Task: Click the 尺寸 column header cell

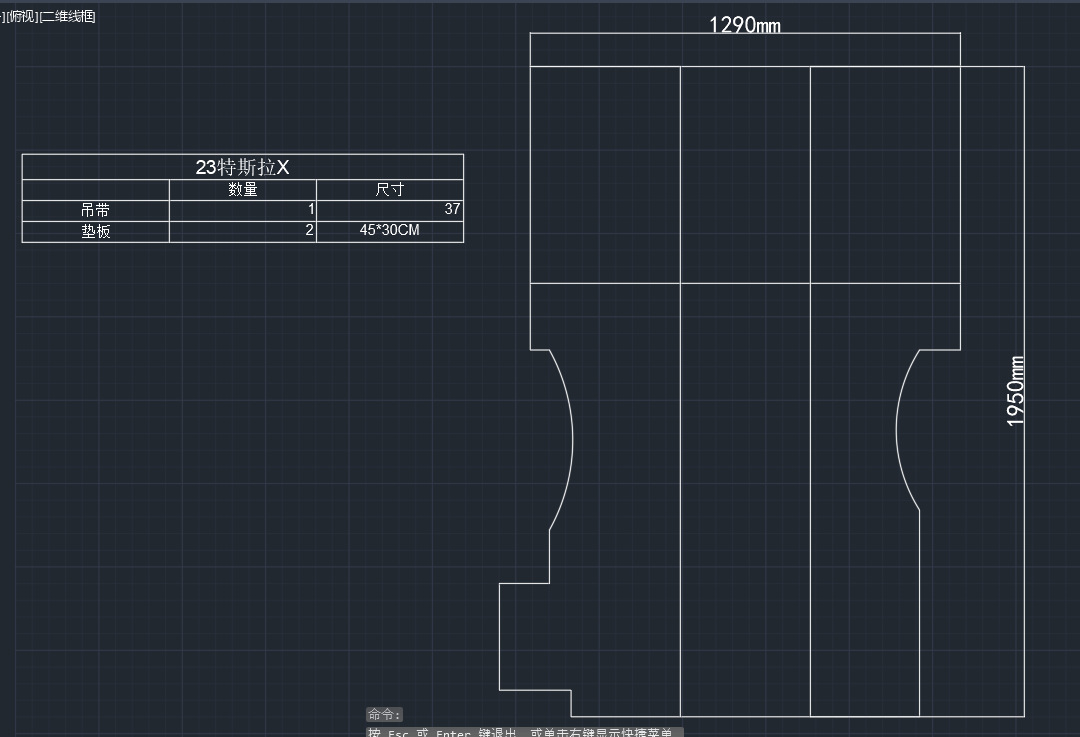Action: [x=389, y=190]
